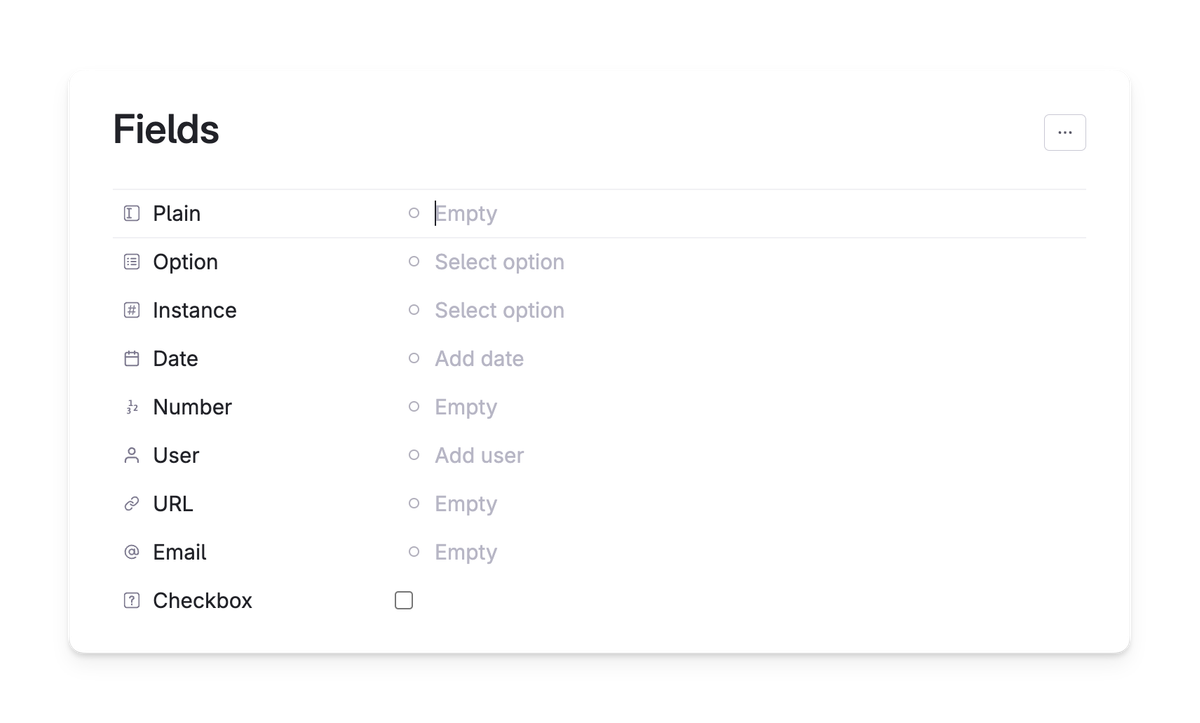Click the Instance hash field icon
The image size is (1200, 723).
(x=131, y=310)
